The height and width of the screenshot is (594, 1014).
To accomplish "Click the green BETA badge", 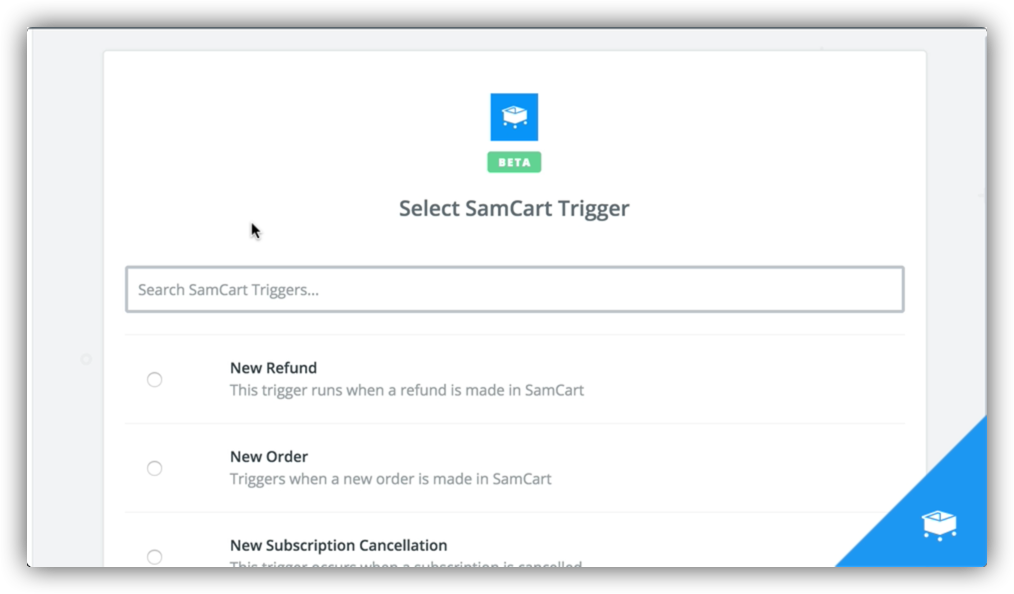I will (x=514, y=162).
